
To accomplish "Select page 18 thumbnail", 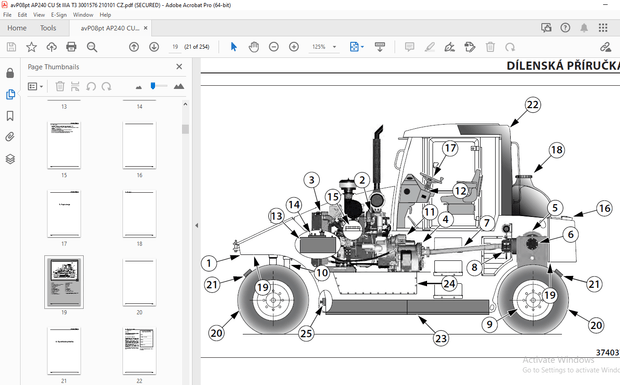I will 139,214.
